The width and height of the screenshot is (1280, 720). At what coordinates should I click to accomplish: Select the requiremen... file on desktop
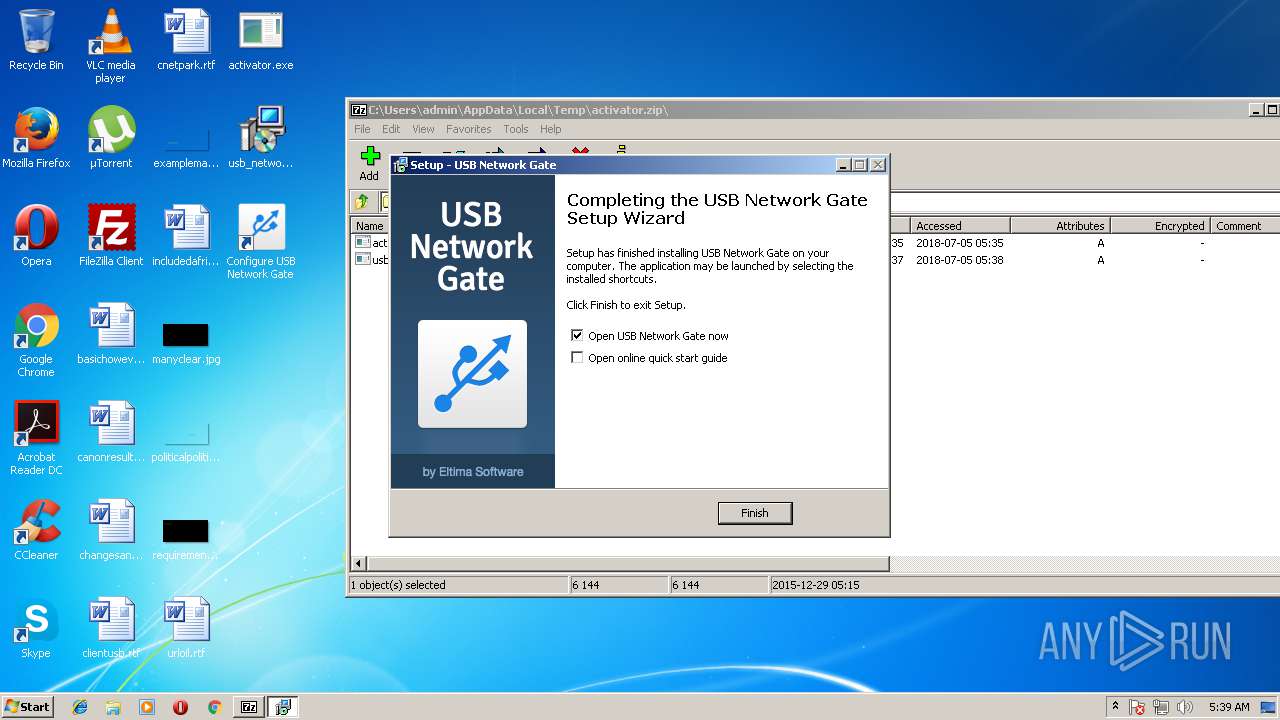click(186, 538)
